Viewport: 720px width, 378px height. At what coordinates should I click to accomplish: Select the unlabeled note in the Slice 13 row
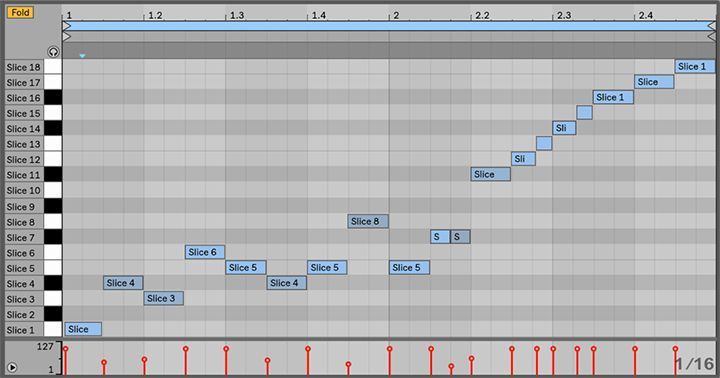click(x=544, y=143)
